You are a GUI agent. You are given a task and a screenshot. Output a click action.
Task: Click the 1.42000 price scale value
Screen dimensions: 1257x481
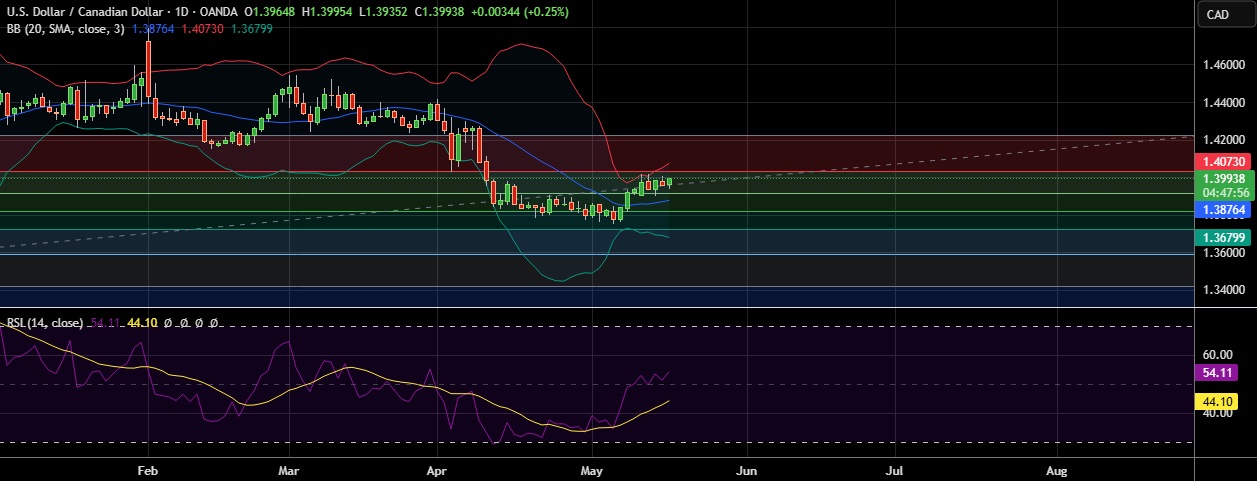(1224, 140)
